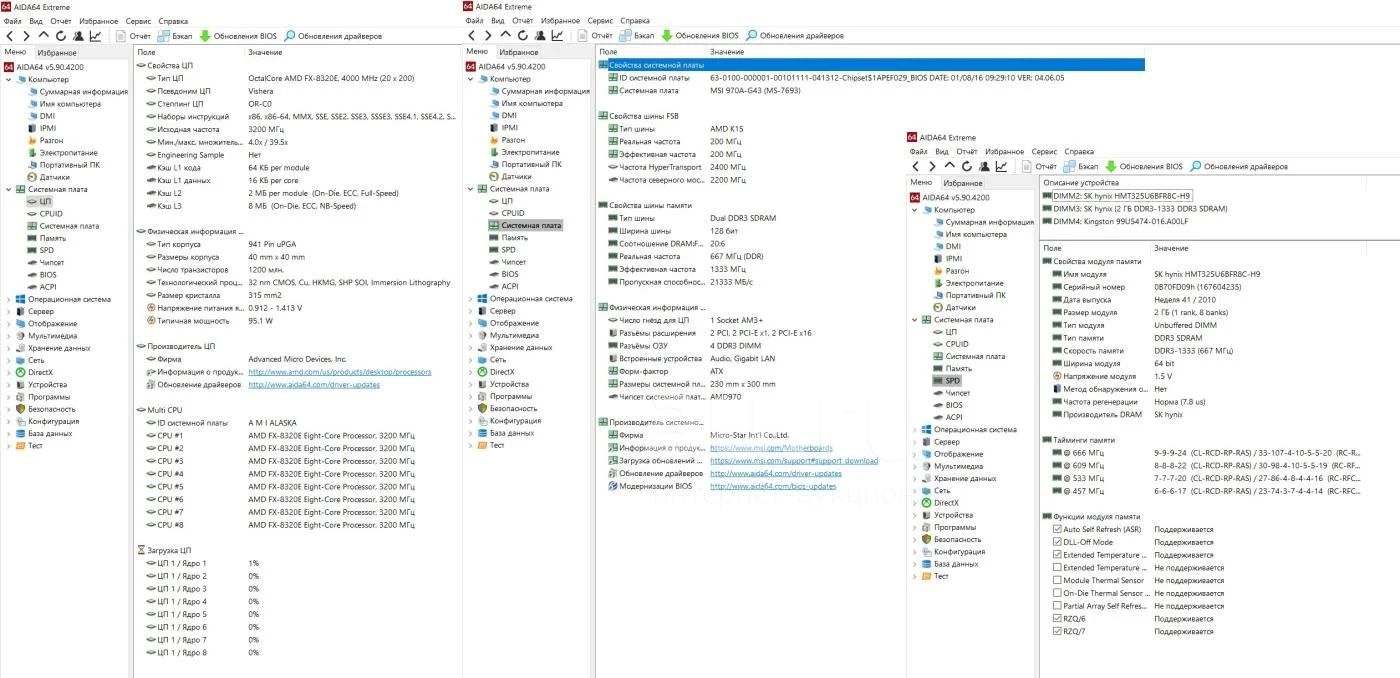Toggle Partial Array Self Refresh checkbox
Viewport: 1400px width, 678px height.
pyautogui.click(x=1057, y=606)
